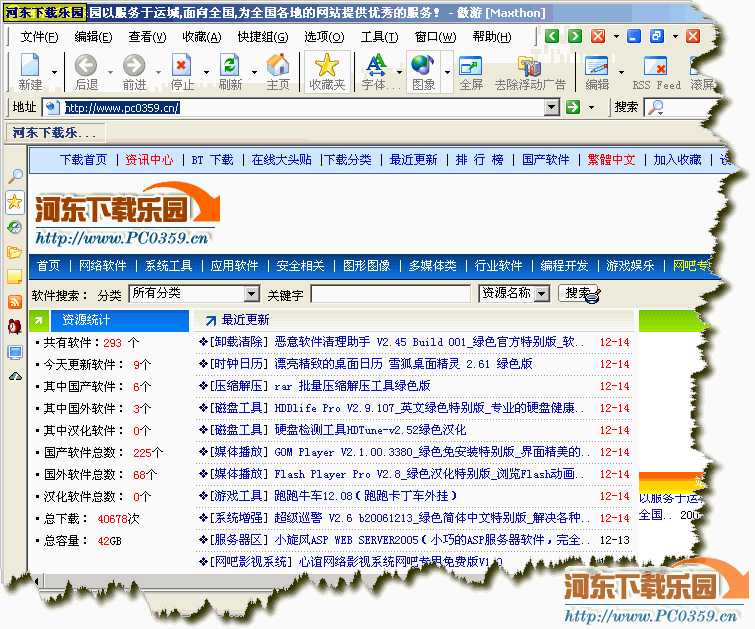The width and height of the screenshot is (755, 629).
Task: Open the 下载首页 navigation link
Action: pos(83,159)
